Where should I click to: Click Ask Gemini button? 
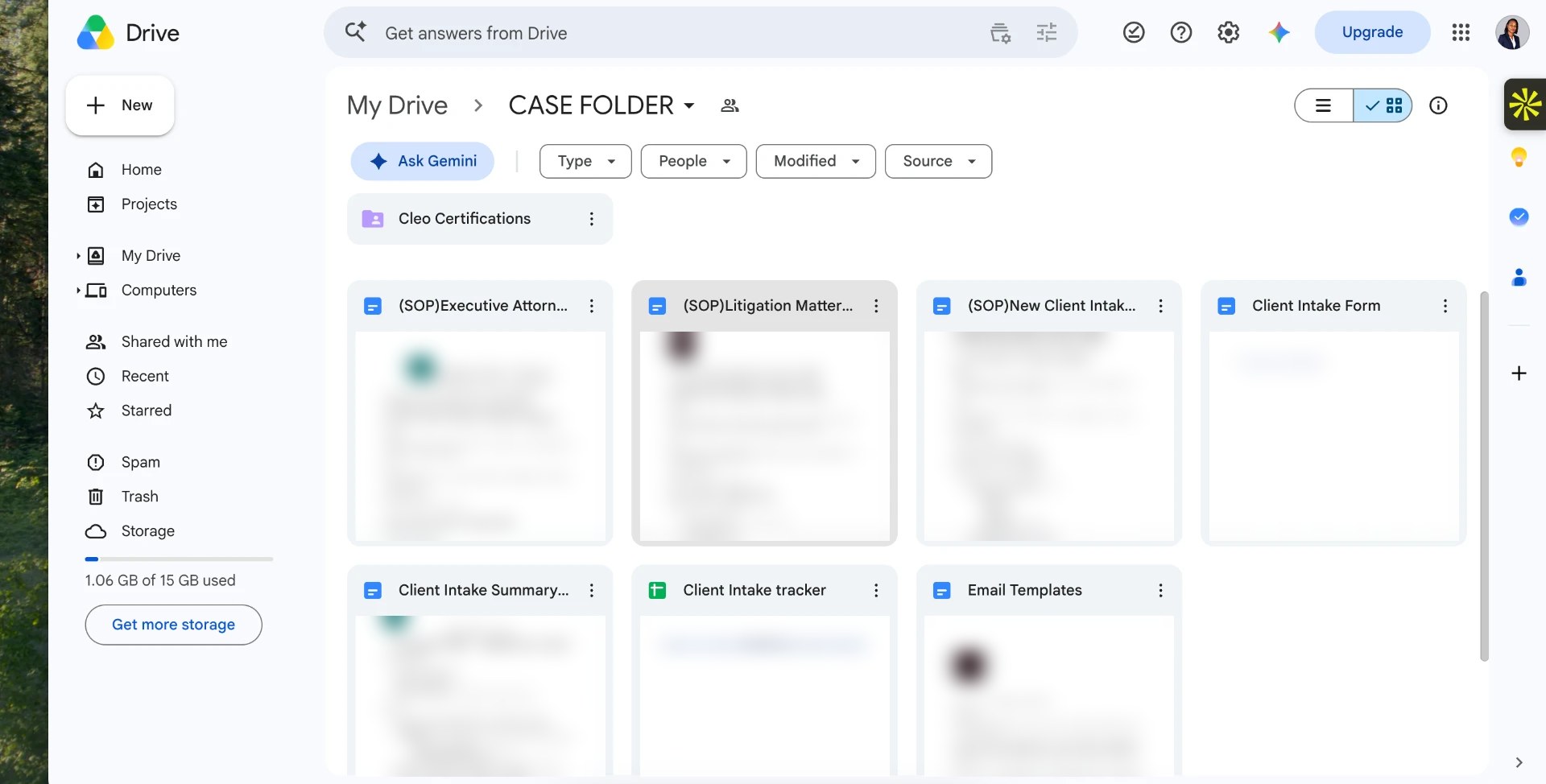pyautogui.click(x=423, y=161)
